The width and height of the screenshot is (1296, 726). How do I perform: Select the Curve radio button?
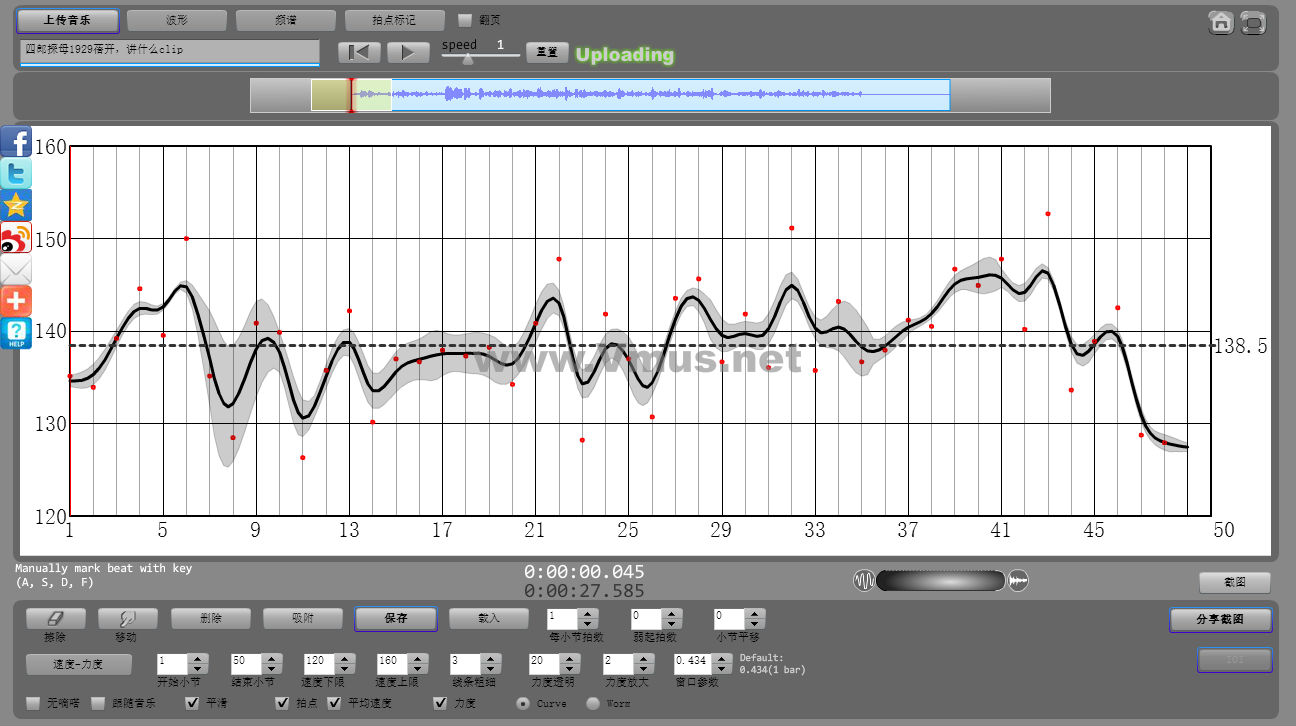coord(523,703)
